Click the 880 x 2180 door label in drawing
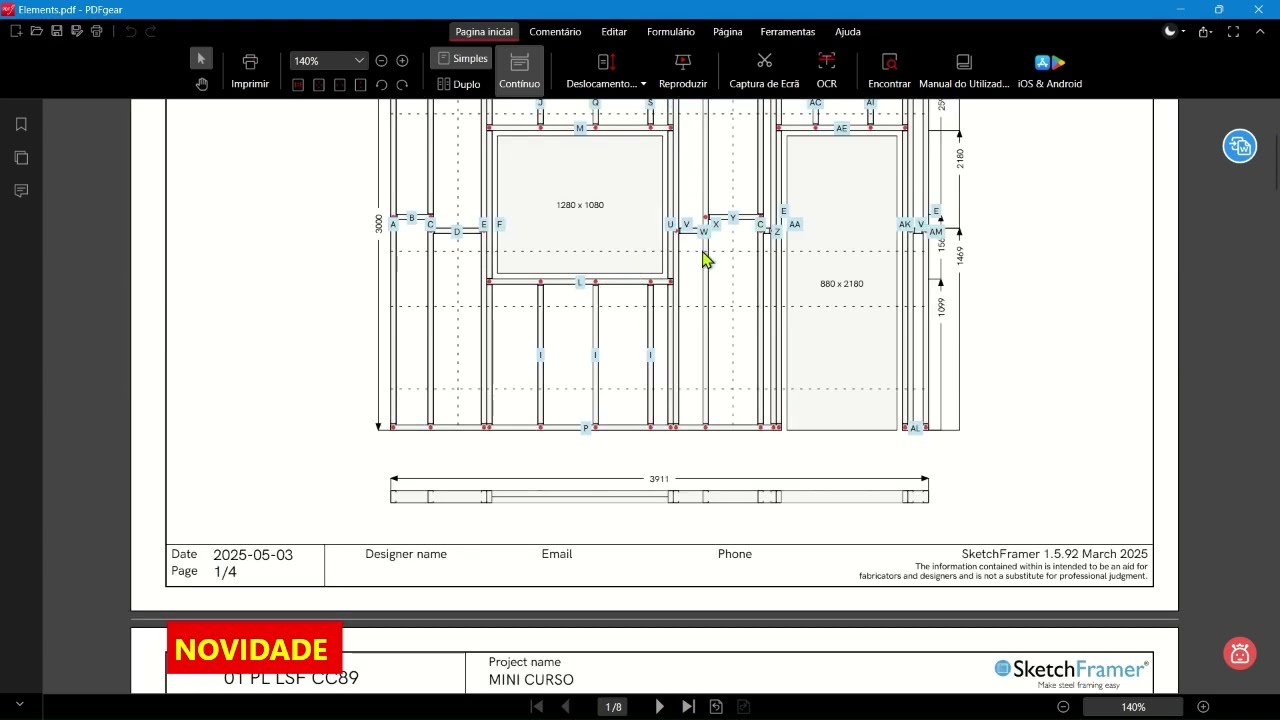Viewport: 1280px width, 720px height. 842,284
